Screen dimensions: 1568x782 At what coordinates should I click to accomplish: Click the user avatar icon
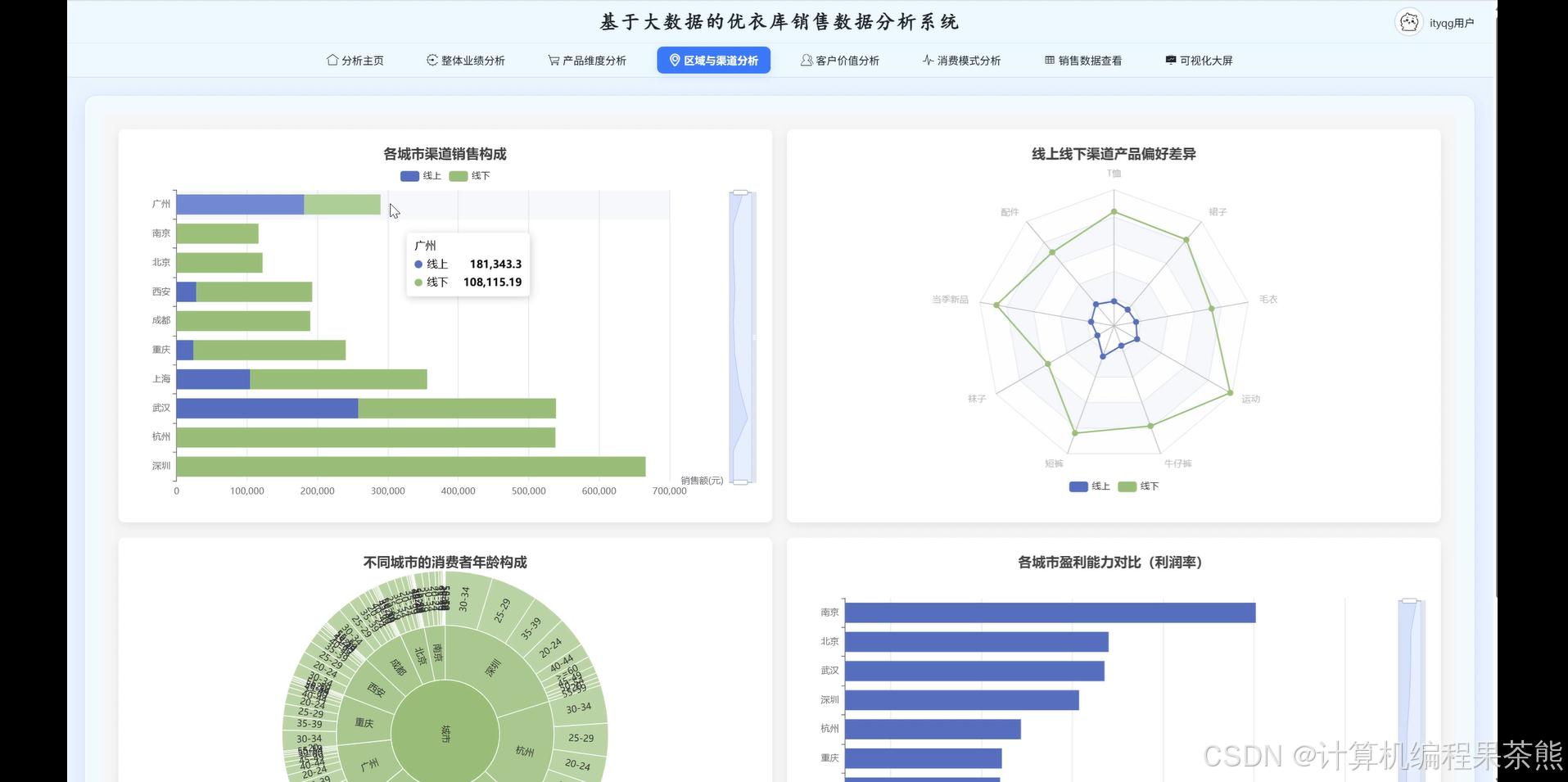[x=1408, y=22]
